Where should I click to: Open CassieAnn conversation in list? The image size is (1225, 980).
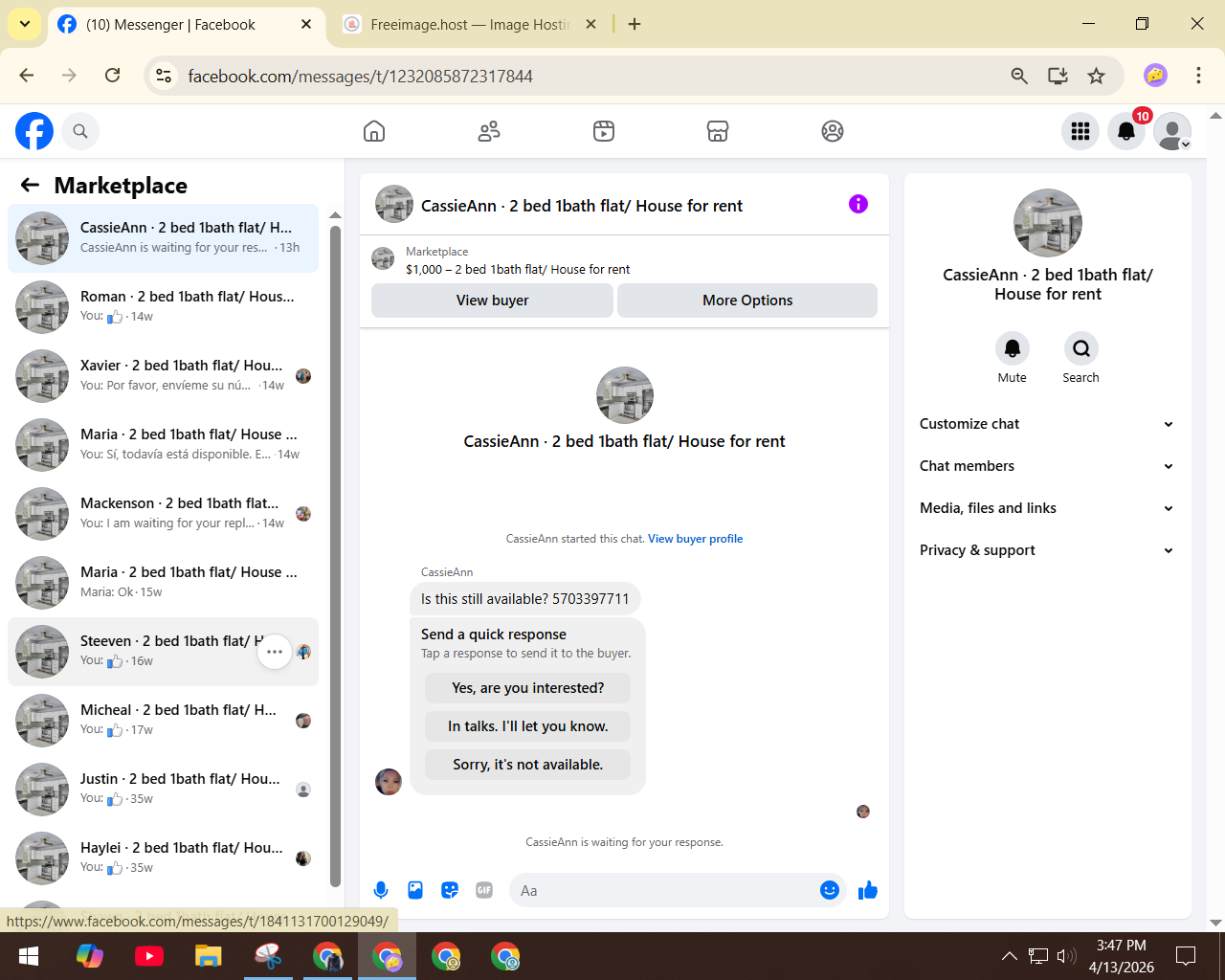163,238
